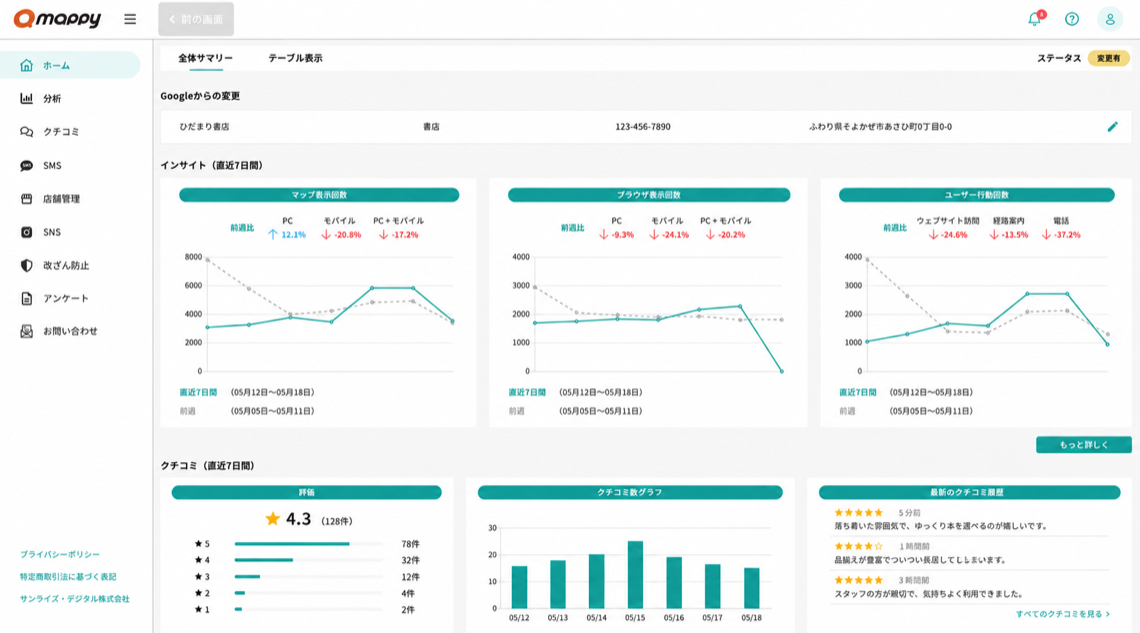Click the 05/15 review count bar
Screen dimensions: 1140x633
[635, 575]
